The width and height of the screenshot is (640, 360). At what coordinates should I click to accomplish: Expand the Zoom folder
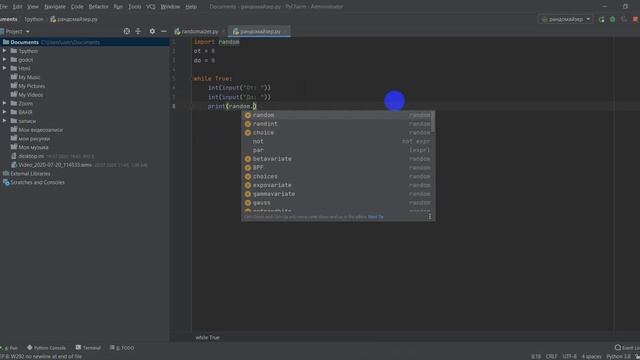(x=4, y=103)
